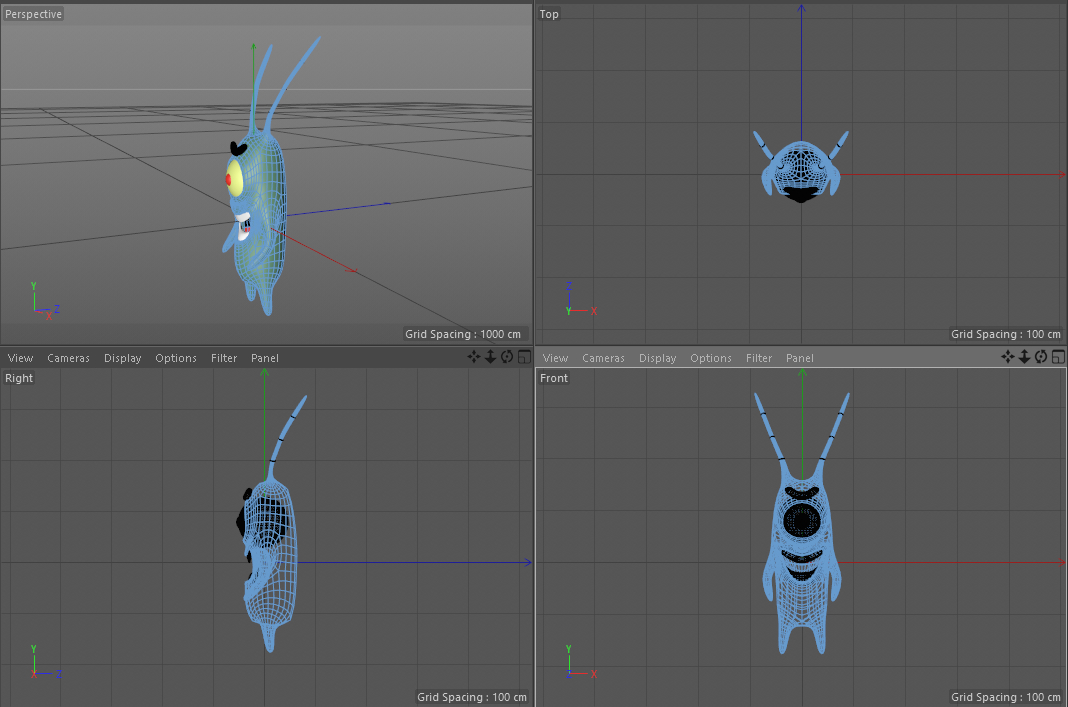Select the pan camera icon in the Right viewport
Viewport: 1068px width, 707px height.
coord(473,357)
